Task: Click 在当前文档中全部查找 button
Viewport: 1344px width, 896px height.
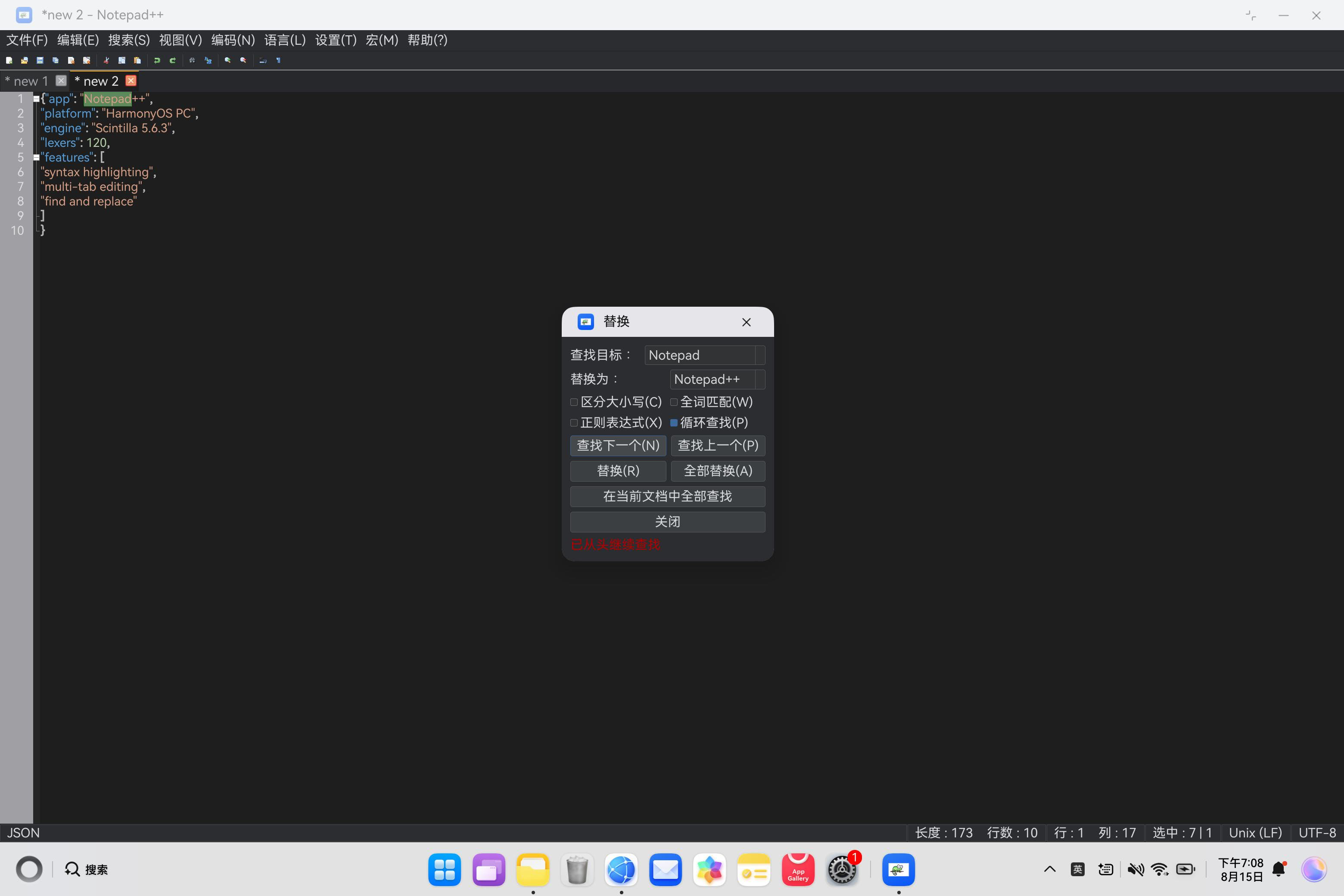Action: pyautogui.click(x=667, y=496)
